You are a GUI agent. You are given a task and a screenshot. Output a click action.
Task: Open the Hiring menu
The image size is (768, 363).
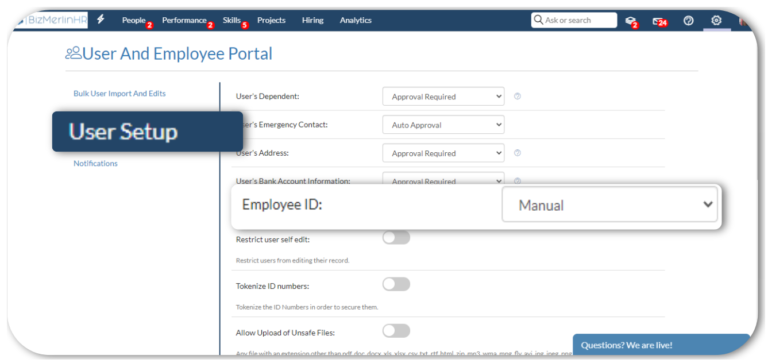tap(312, 20)
